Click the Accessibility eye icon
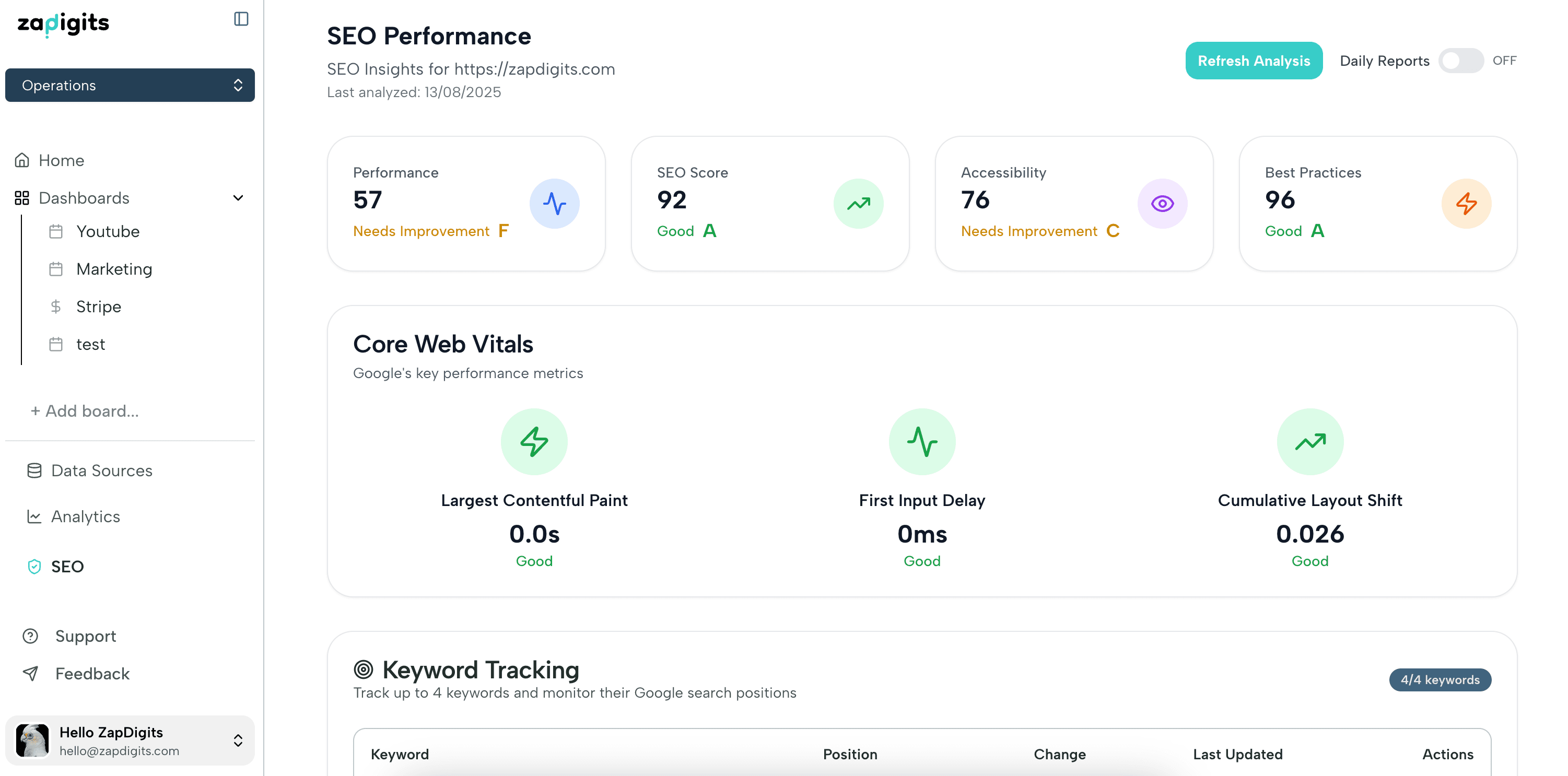This screenshot has height=776, width=1568. [1163, 203]
